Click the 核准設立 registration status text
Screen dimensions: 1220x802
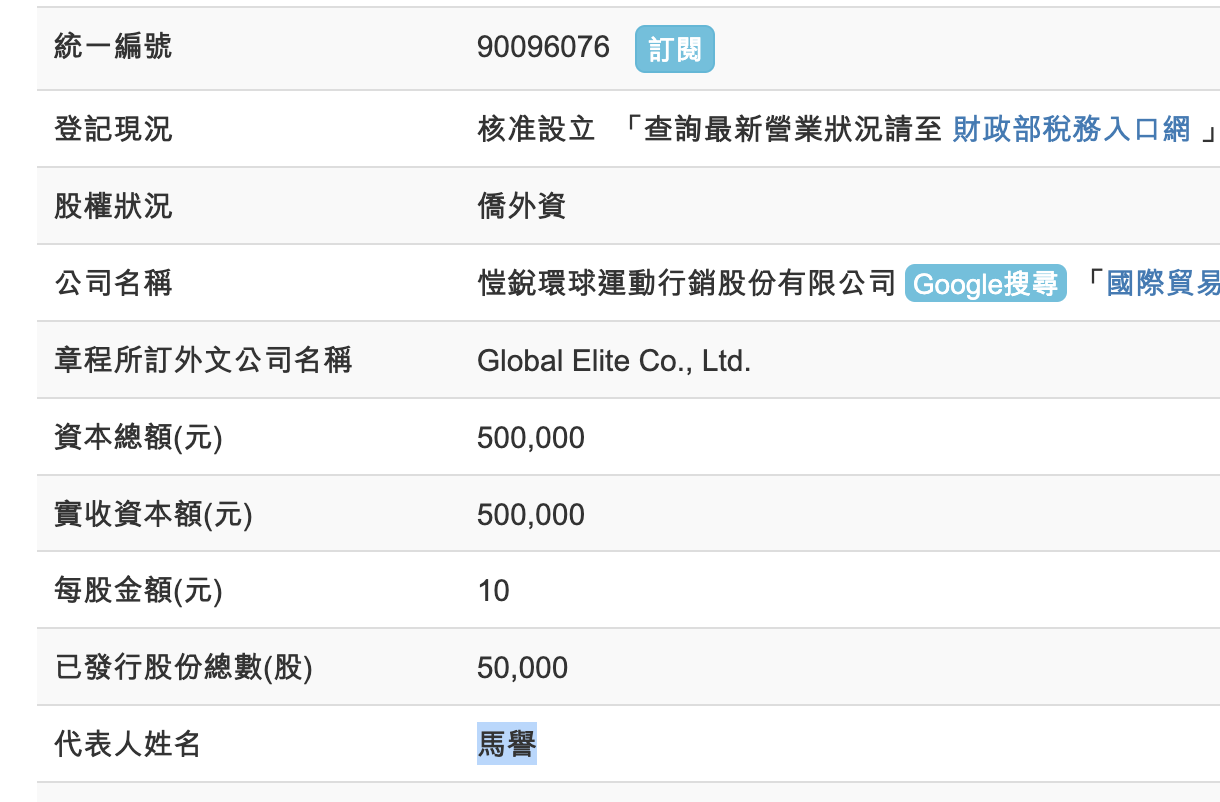pos(536,129)
